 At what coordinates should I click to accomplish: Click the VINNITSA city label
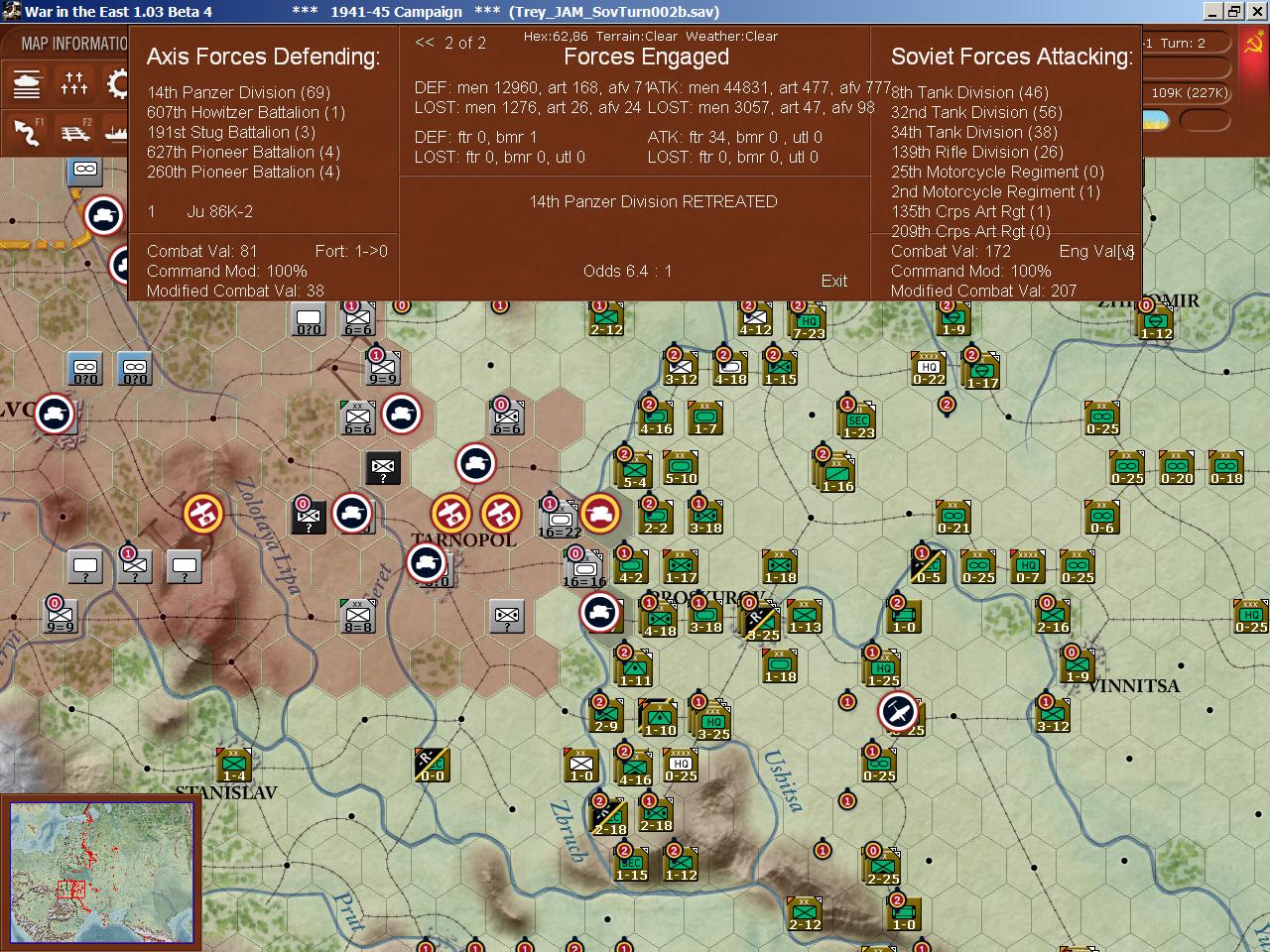pos(1134,685)
